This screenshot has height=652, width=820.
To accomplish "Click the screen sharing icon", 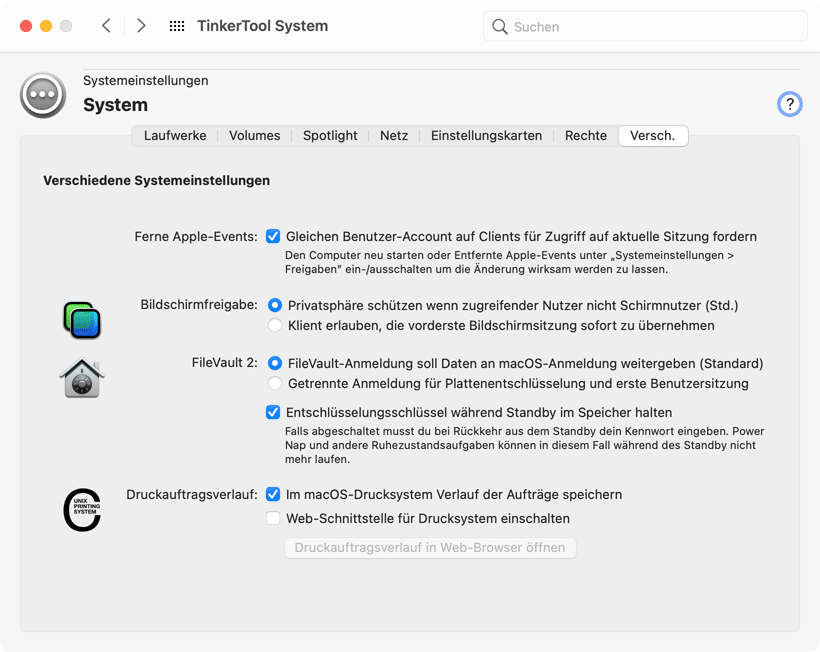I will [82, 320].
